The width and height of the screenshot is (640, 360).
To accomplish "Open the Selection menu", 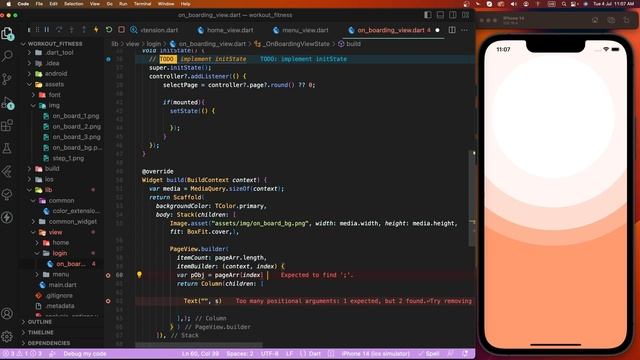I will pyautogui.click(x=73, y=4).
